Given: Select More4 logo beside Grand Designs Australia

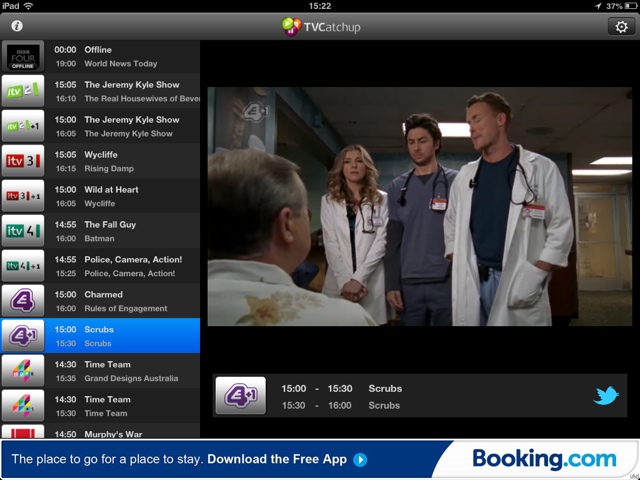Looking at the screenshot, I should [23, 371].
